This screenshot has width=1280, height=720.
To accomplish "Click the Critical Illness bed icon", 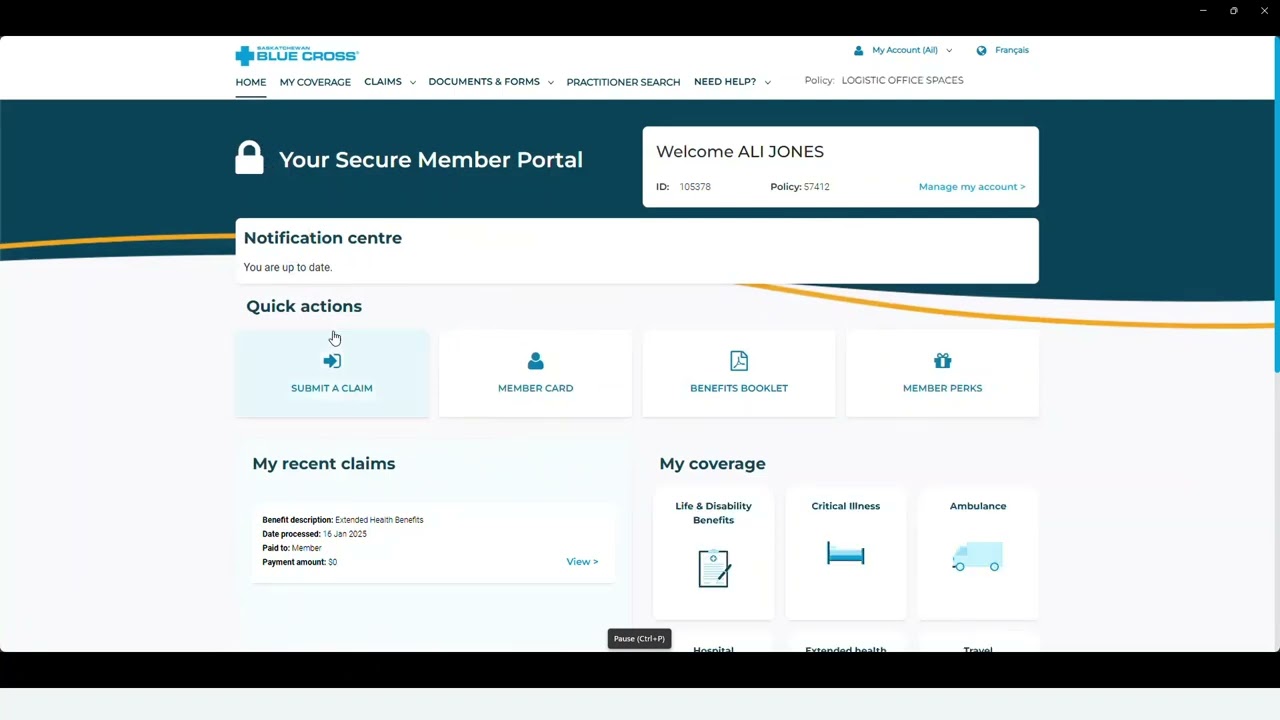I will click(846, 553).
